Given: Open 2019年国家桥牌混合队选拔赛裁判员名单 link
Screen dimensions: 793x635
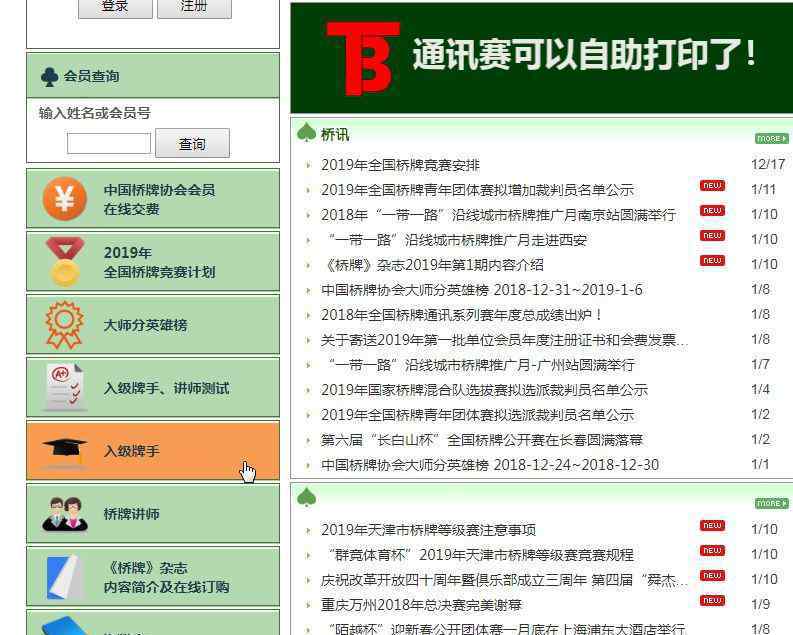Looking at the screenshot, I should [484, 390].
